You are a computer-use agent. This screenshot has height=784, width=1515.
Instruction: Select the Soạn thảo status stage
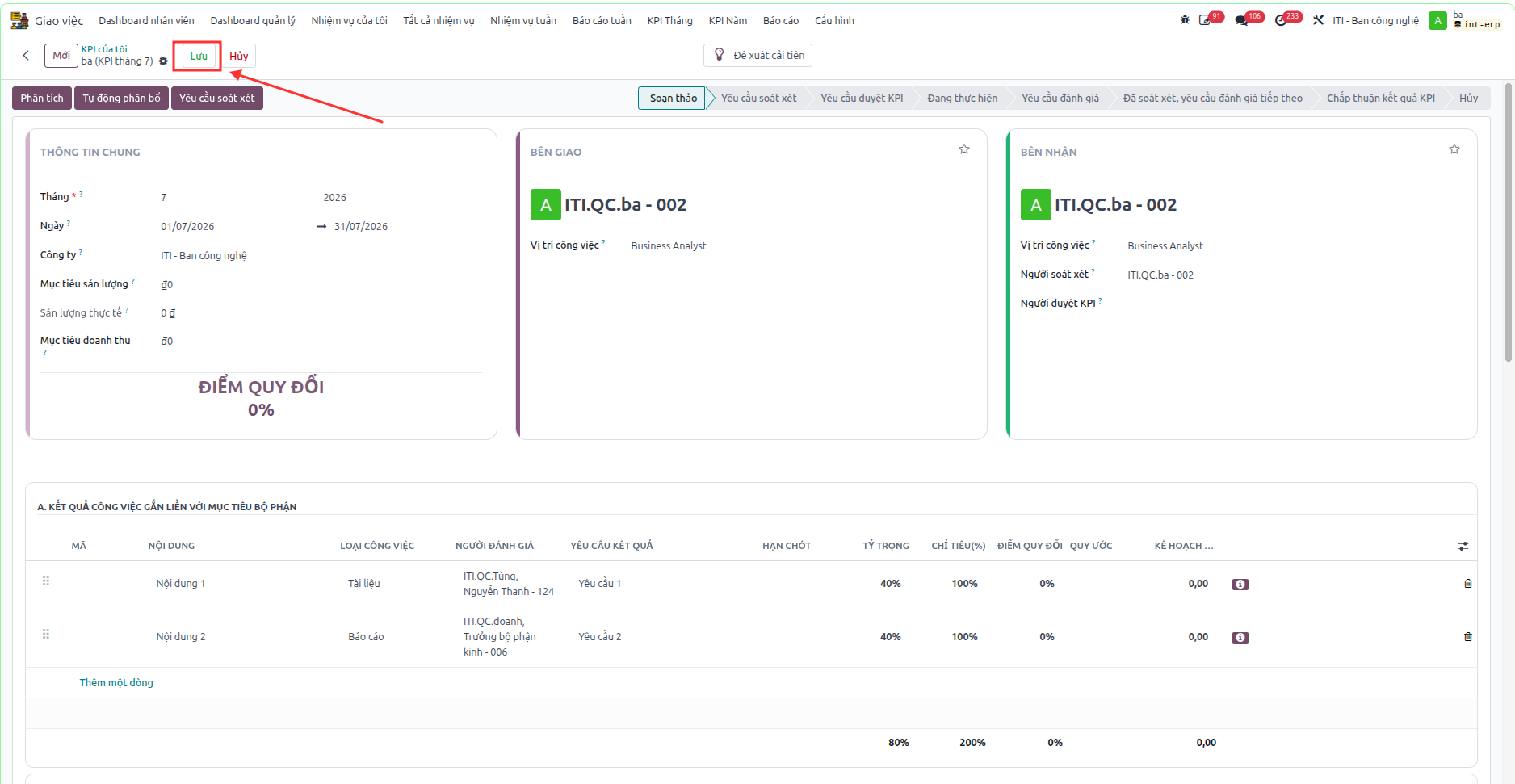[673, 98]
